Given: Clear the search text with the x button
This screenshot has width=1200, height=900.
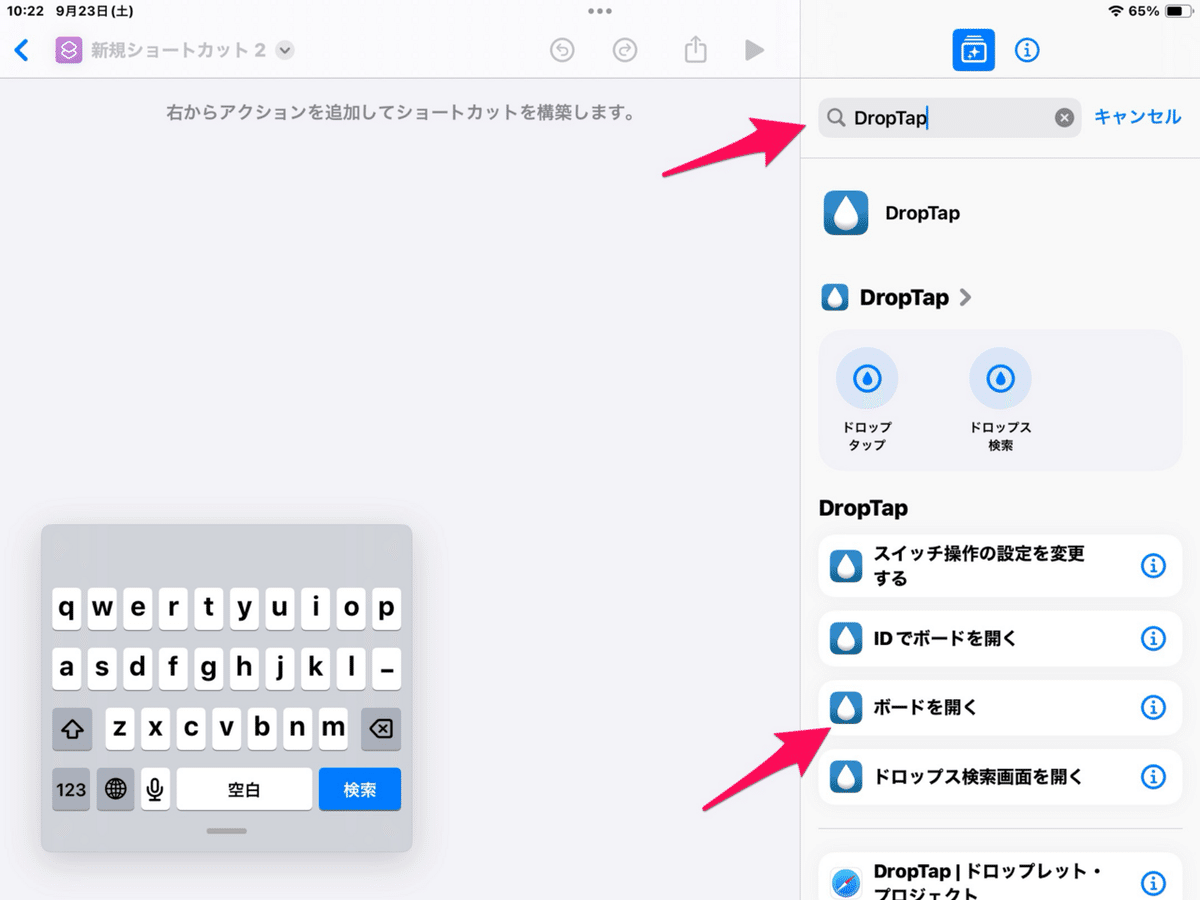Looking at the screenshot, I should tap(1064, 118).
